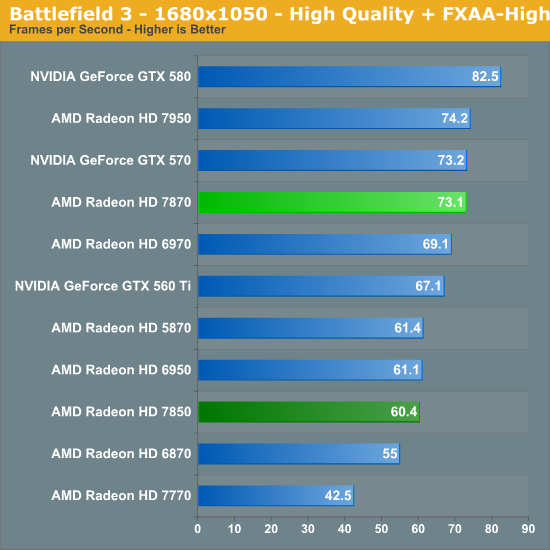Viewport: 550px width, 550px height.
Task: Click the chart title 'Battlefield 3 - 1680x1050'
Action: (139, 14)
